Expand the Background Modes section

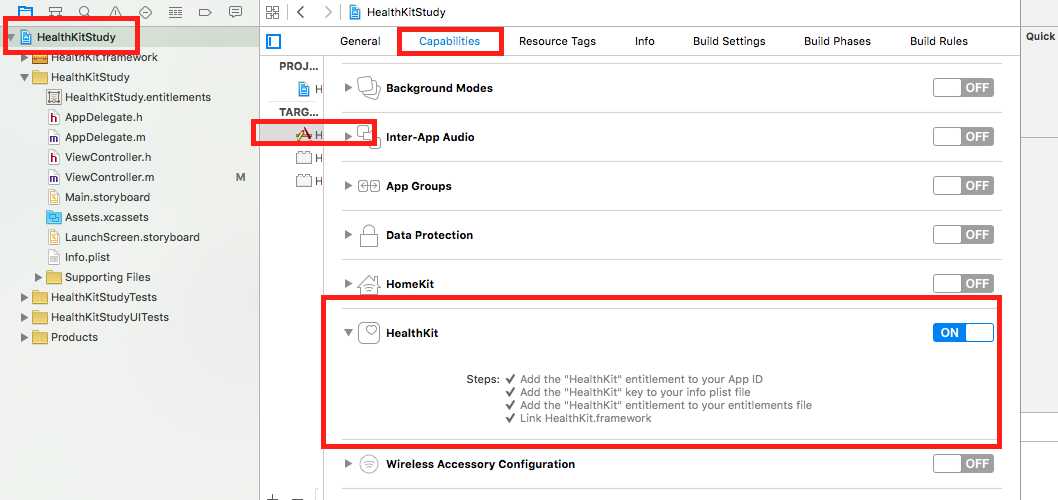[x=348, y=88]
